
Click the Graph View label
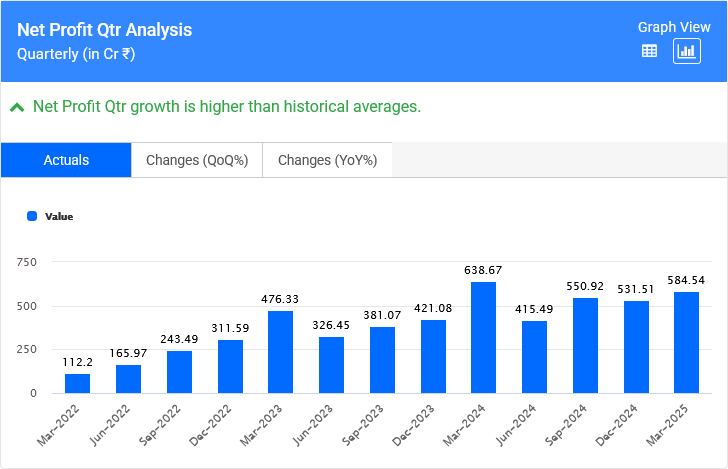pyautogui.click(x=673, y=27)
